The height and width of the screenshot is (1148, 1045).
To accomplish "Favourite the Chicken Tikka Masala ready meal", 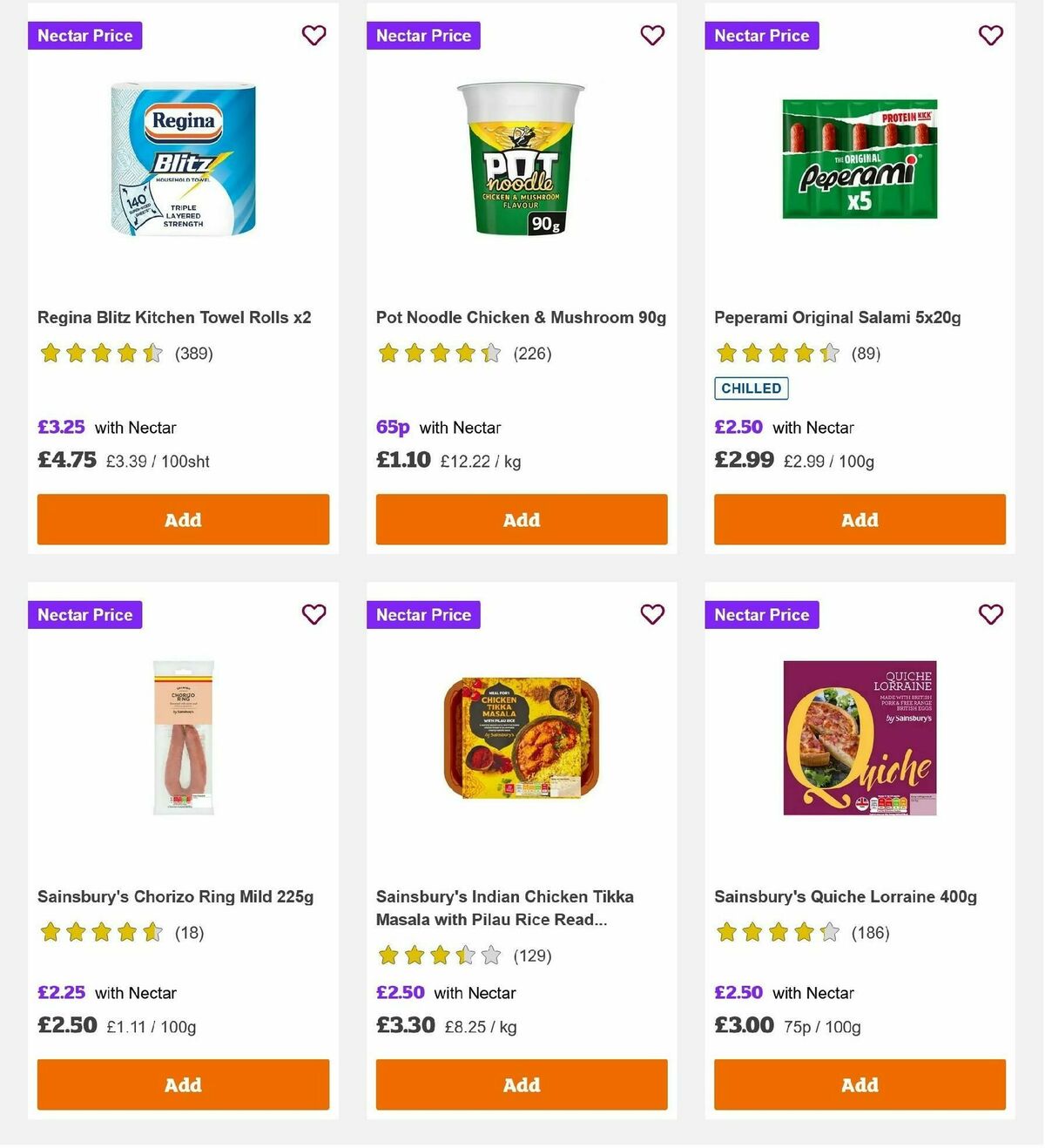I will tap(652, 614).
